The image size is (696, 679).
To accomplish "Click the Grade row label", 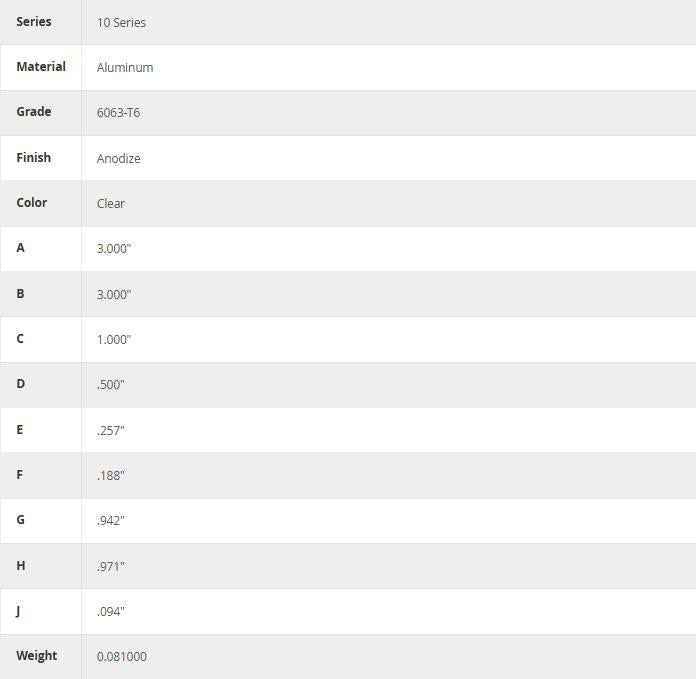I will (33, 111).
